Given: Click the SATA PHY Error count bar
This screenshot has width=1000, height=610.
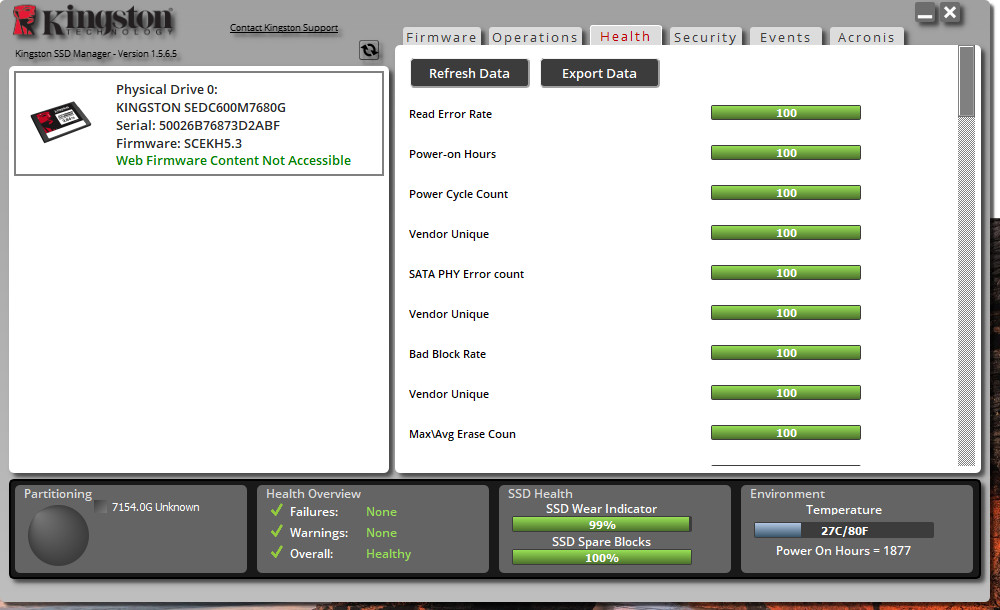Looking at the screenshot, I should coord(786,273).
